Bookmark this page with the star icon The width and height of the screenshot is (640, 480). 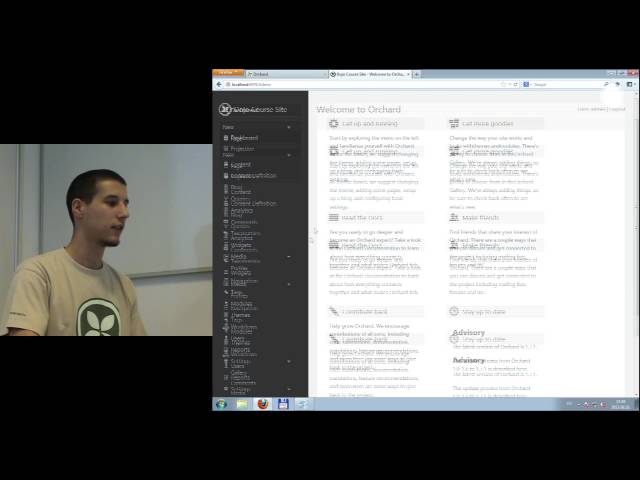[x=503, y=84]
